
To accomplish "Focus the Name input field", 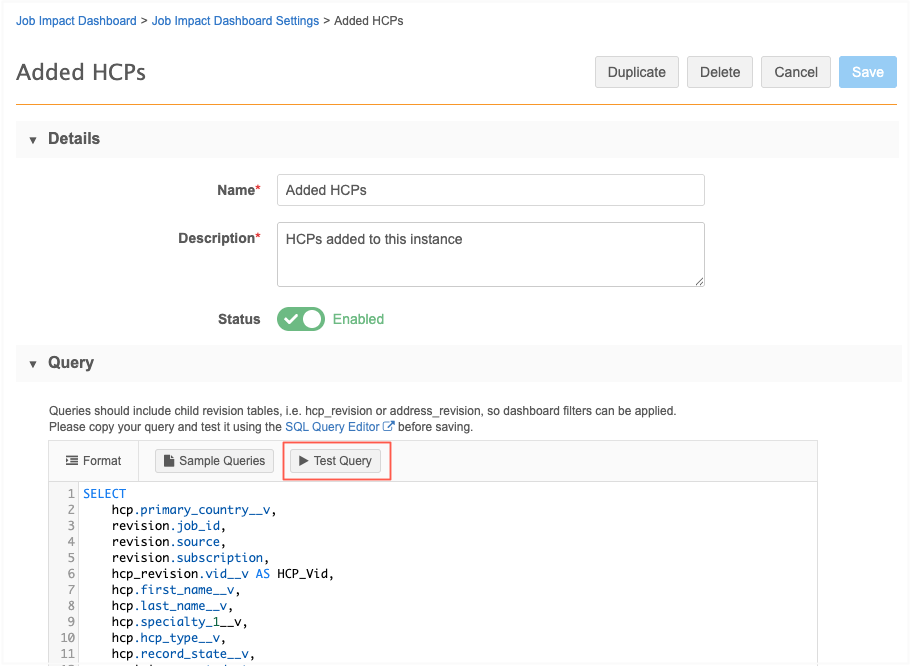I will pyautogui.click(x=491, y=190).
